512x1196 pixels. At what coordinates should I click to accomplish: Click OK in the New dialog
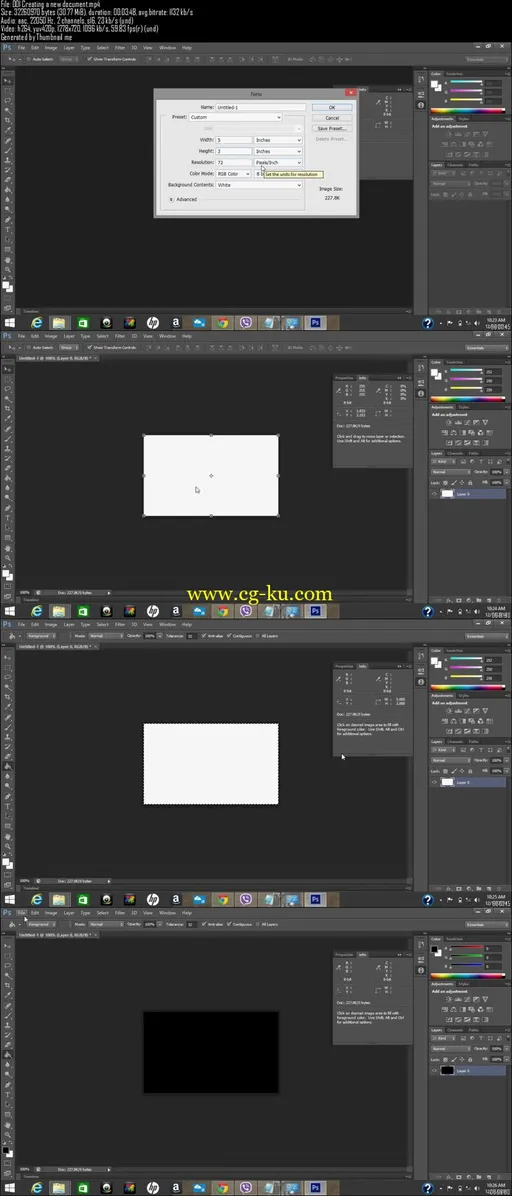pyautogui.click(x=332, y=108)
